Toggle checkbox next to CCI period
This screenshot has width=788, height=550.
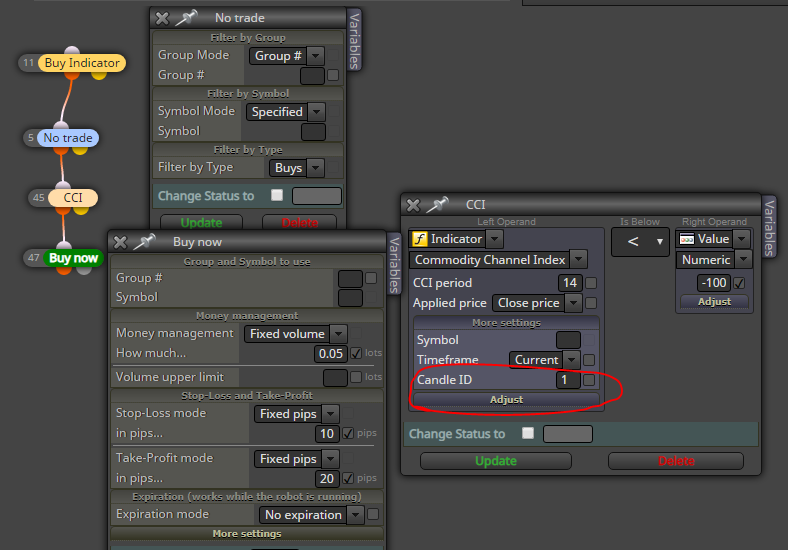(x=591, y=283)
